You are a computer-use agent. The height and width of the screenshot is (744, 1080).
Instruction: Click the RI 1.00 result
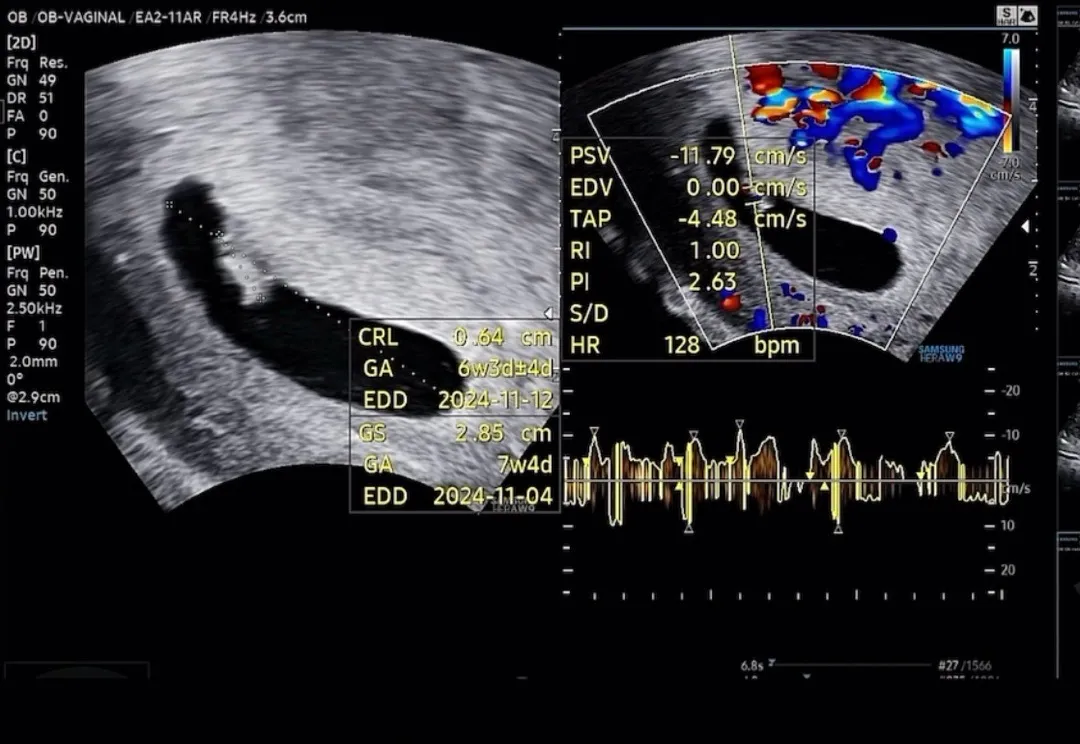click(655, 251)
